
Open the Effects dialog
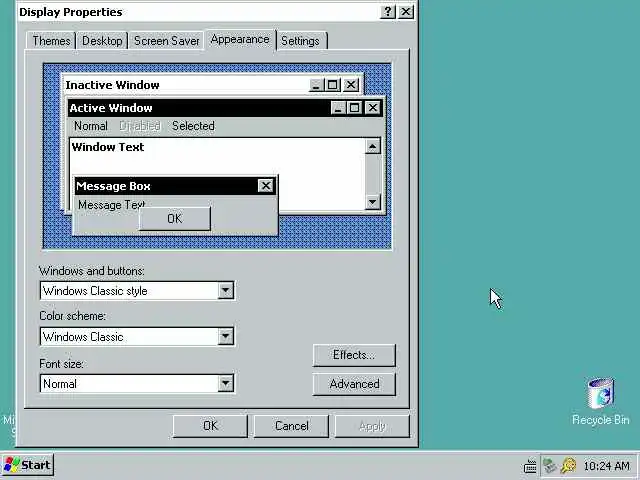(x=354, y=355)
